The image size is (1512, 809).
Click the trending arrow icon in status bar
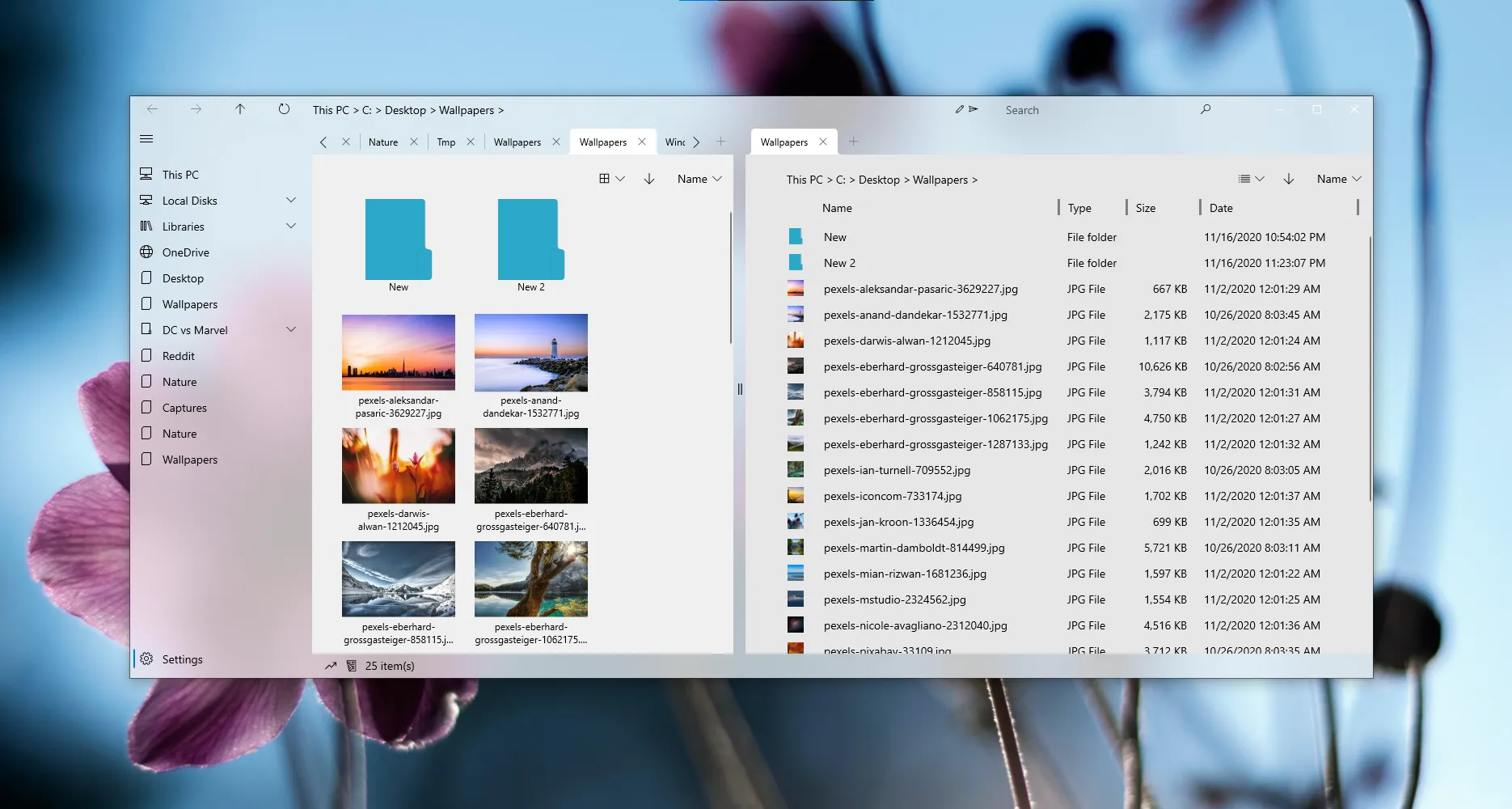331,665
